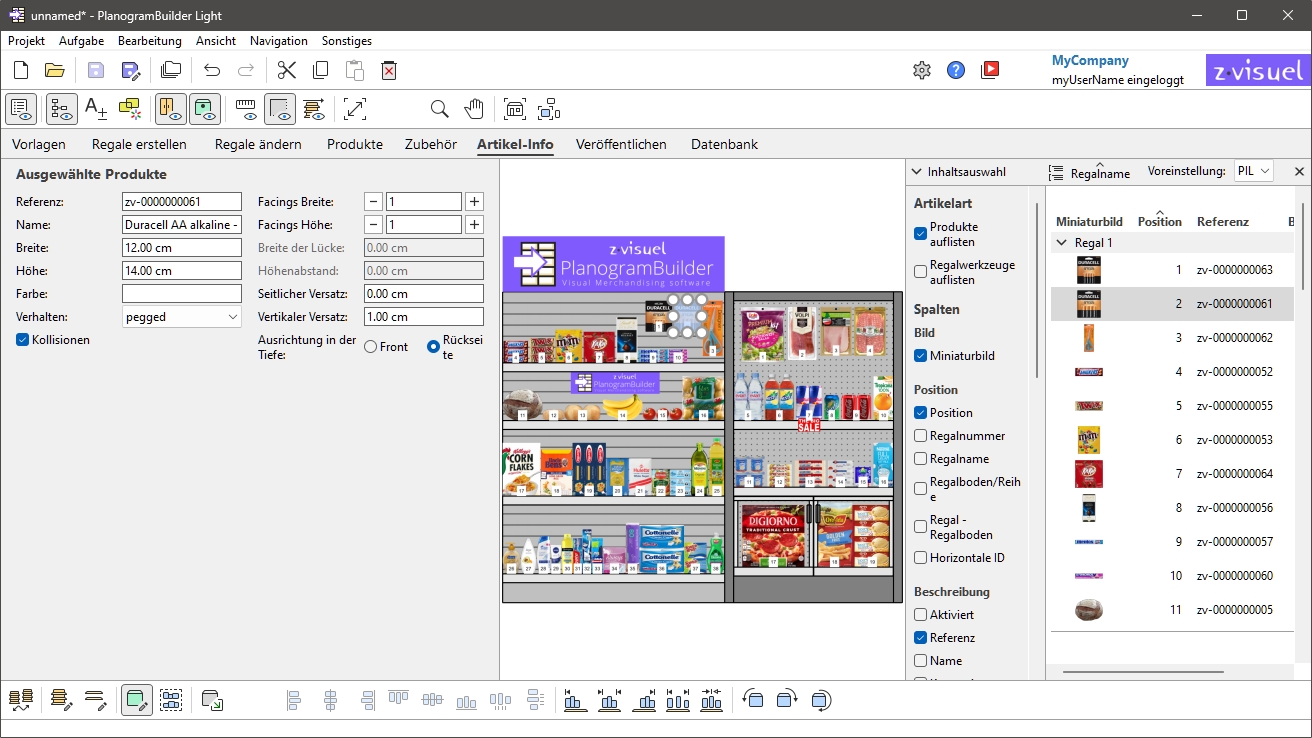1312x738 pixels.
Task: Open the Navigation menu
Action: [x=279, y=41]
